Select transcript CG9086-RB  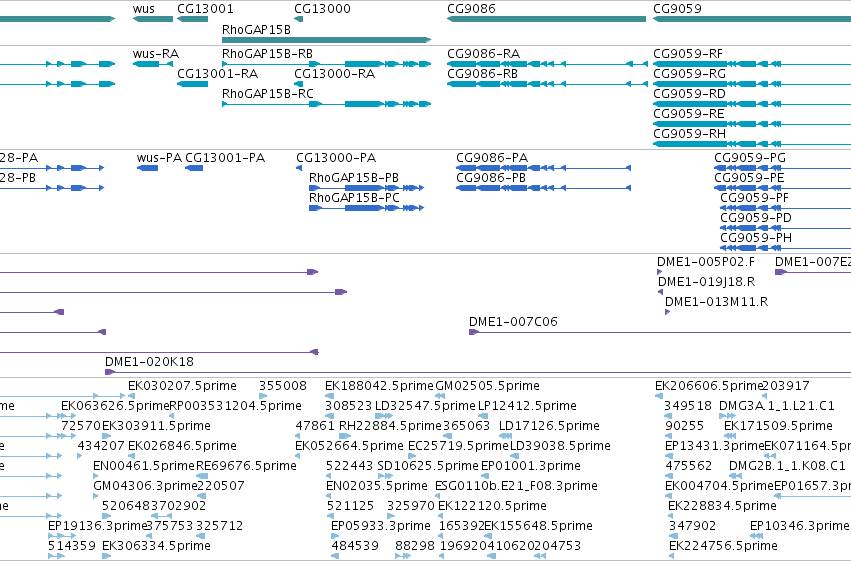482,74
